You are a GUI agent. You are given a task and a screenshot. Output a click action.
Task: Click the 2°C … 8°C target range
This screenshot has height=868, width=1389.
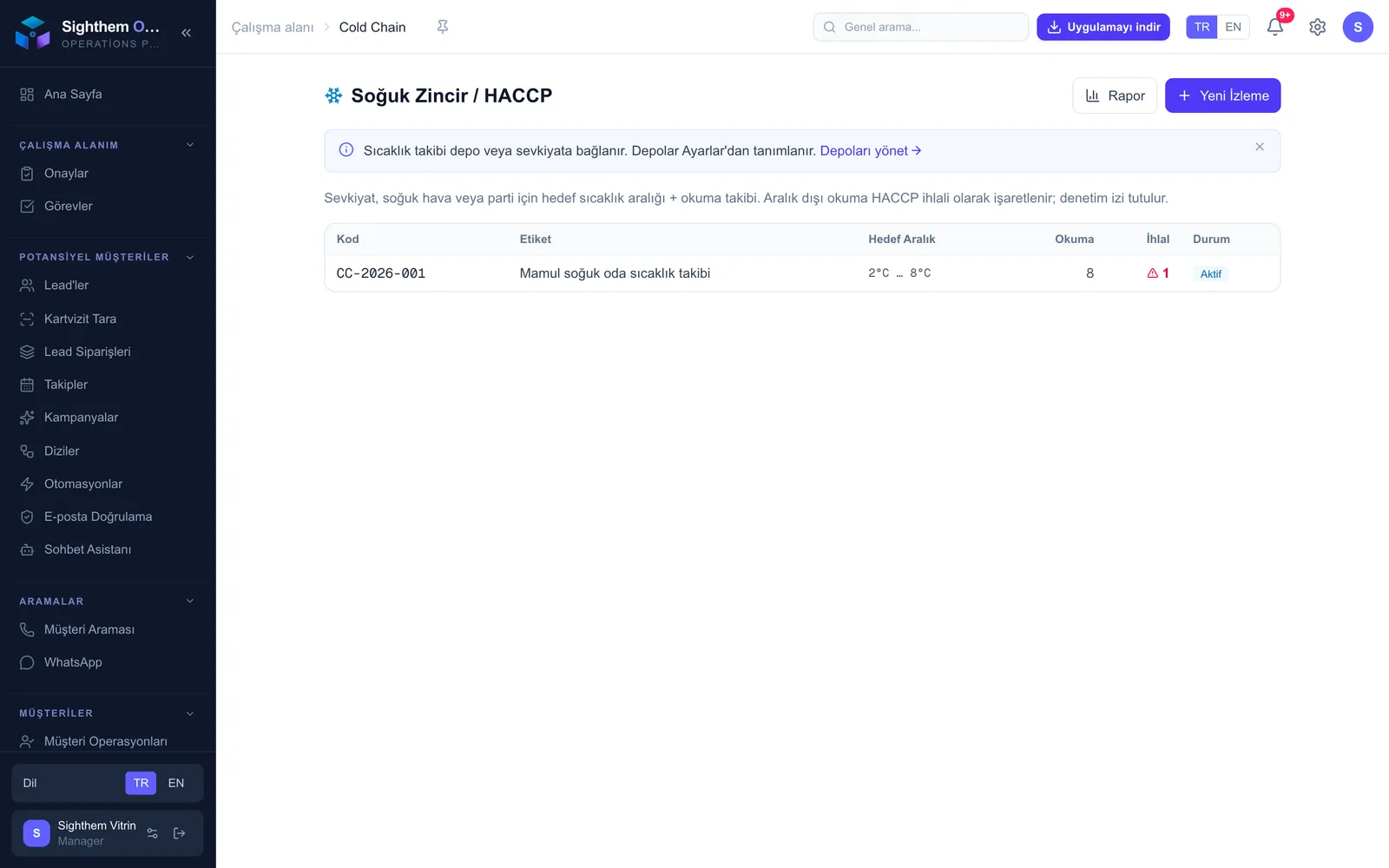pyautogui.click(x=899, y=273)
